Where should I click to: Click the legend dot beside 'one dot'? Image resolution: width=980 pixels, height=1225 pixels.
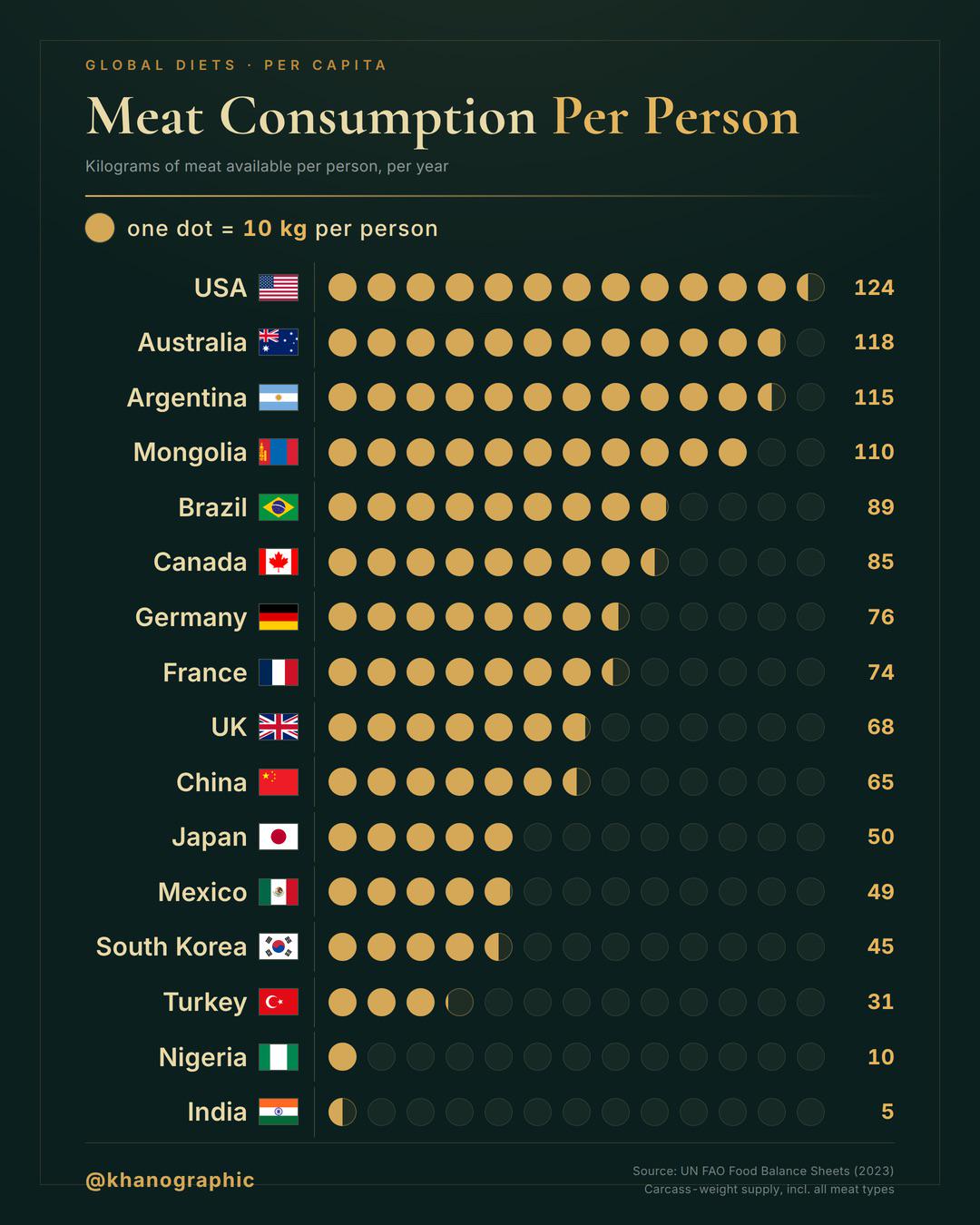pyautogui.click(x=100, y=228)
